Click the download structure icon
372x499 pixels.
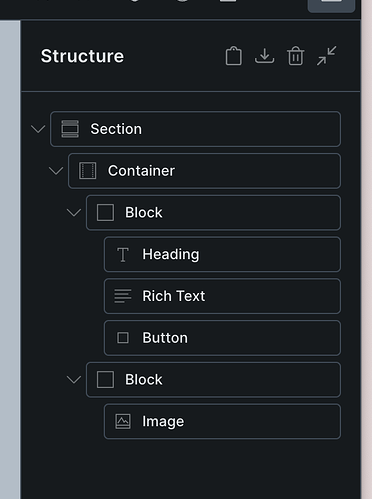pos(264,56)
